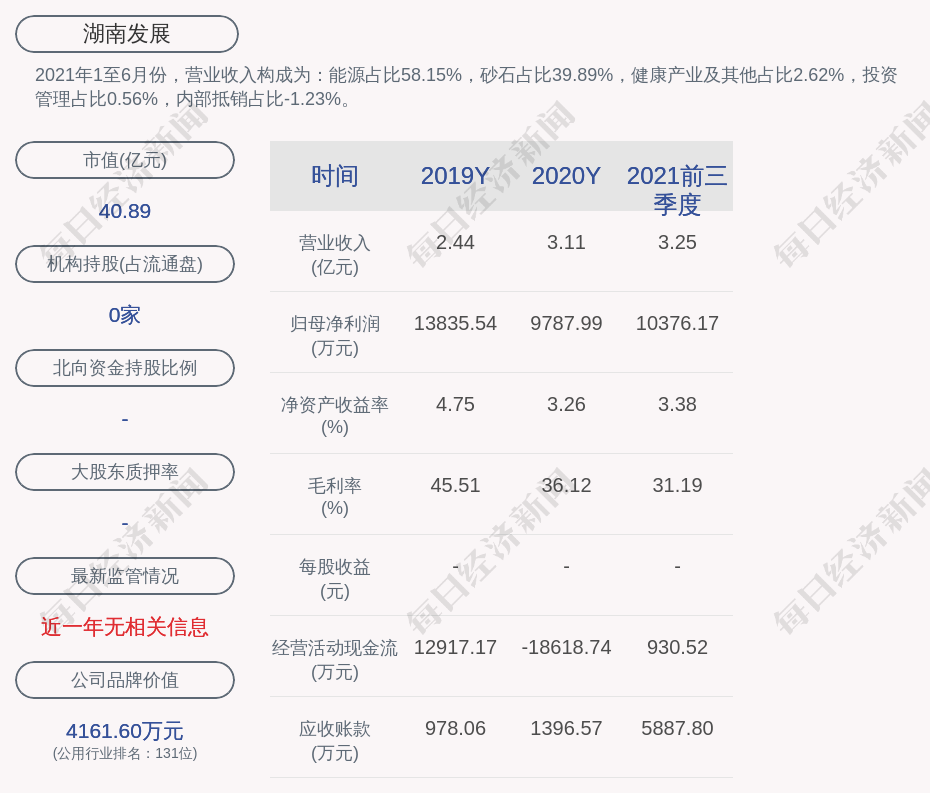The width and height of the screenshot is (930, 793).
Task: Click gross margin value 31.19
Action: point(677,485)
